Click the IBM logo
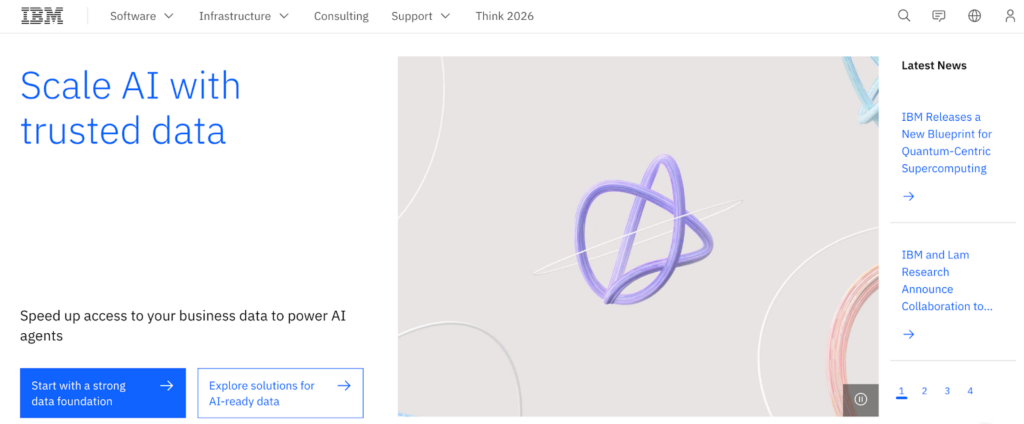 (42, 16)
